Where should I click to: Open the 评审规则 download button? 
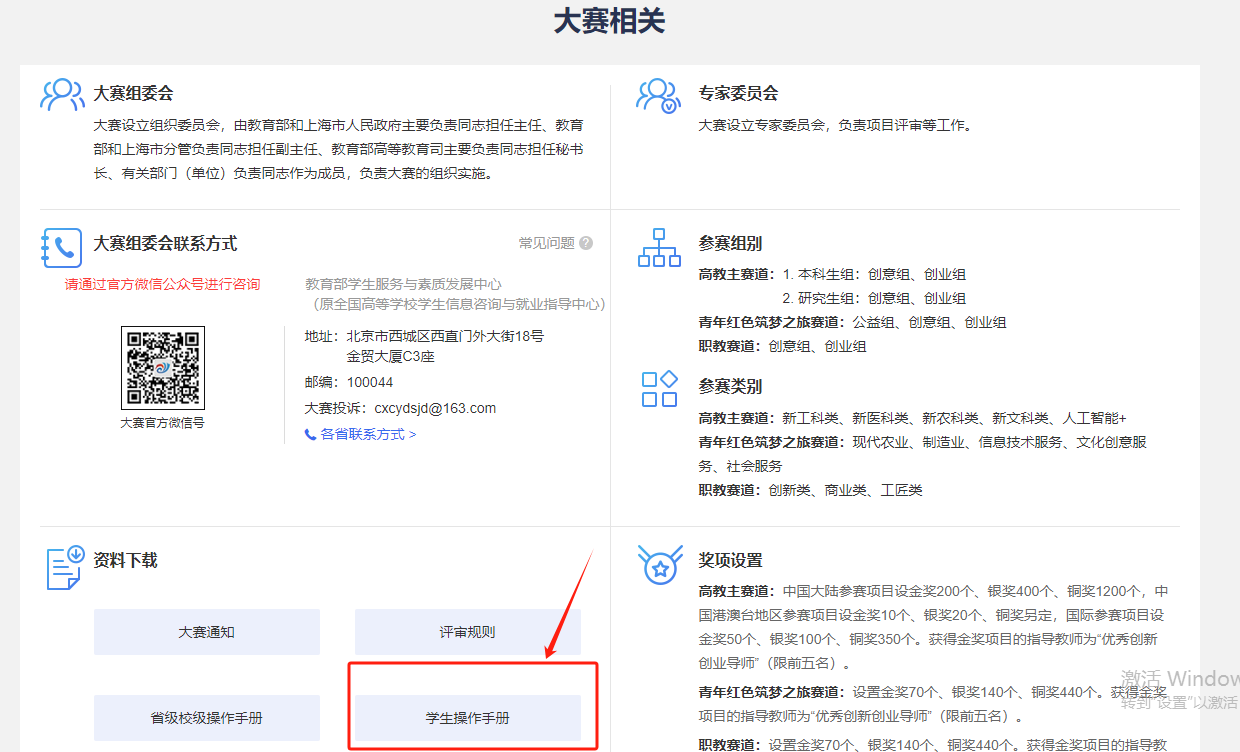(x=467, y=632)
